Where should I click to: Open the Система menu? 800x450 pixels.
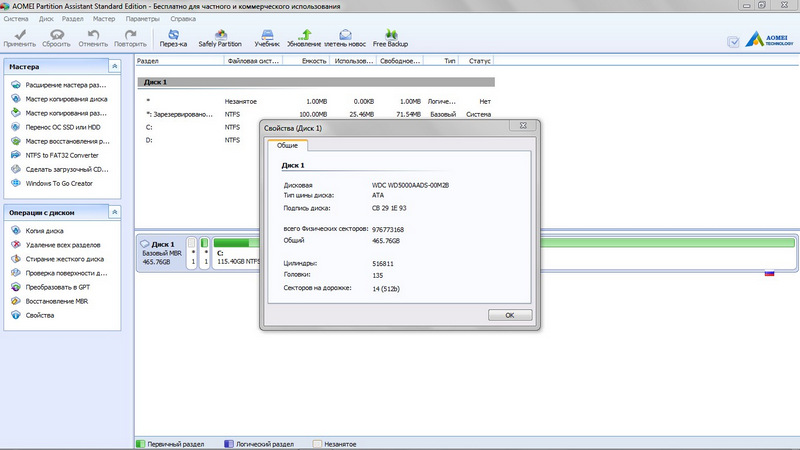[16, 19]
